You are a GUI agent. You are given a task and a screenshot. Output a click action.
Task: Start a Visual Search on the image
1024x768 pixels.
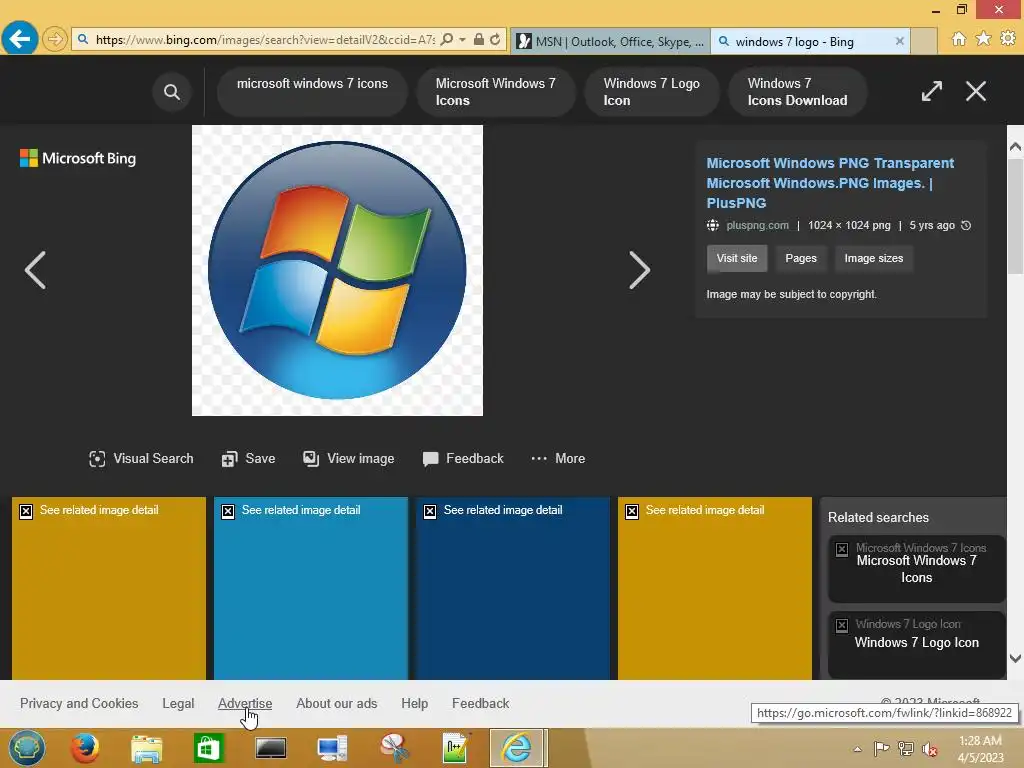(141, 458)
